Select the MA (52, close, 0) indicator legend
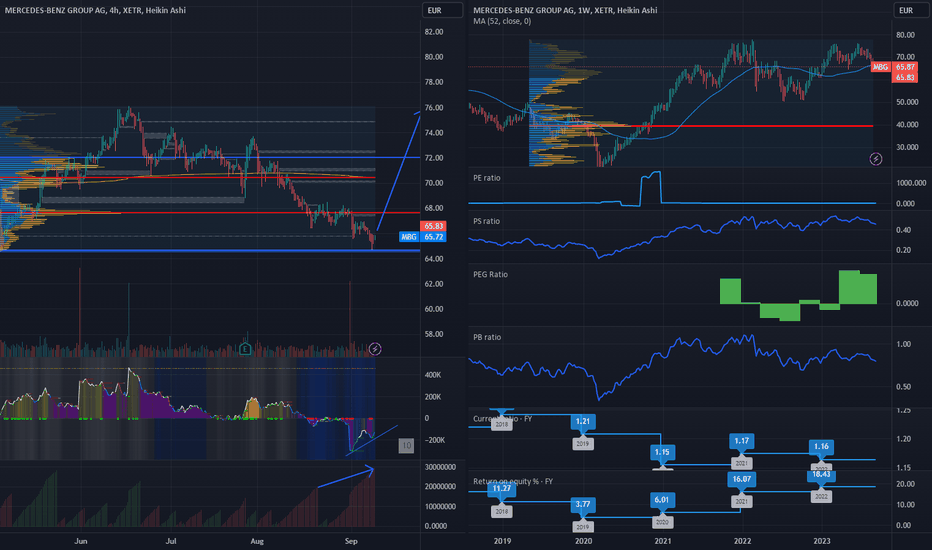 pyautogui.click(x=502, y=21)
